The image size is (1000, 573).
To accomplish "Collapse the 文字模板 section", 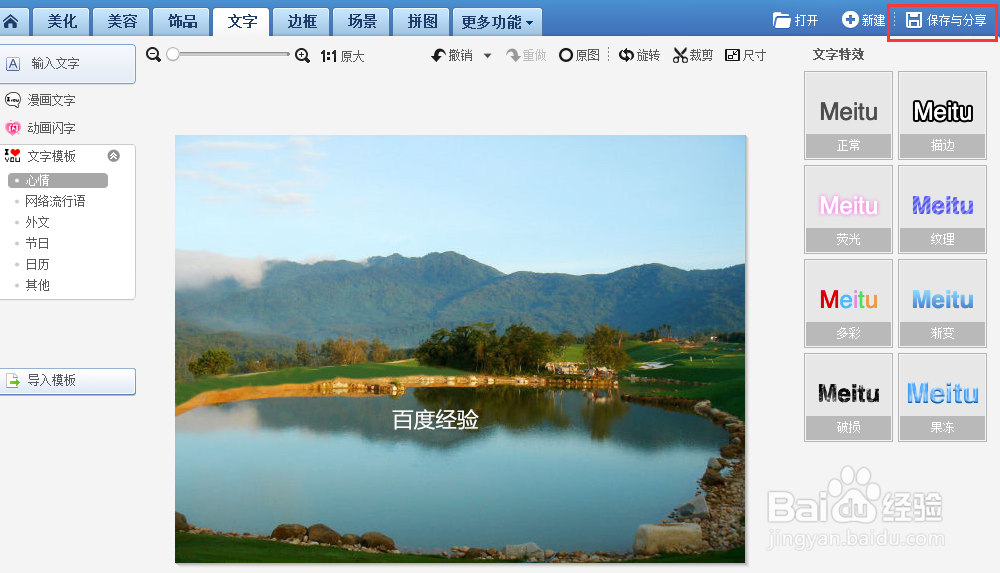I will coord(114,156).
